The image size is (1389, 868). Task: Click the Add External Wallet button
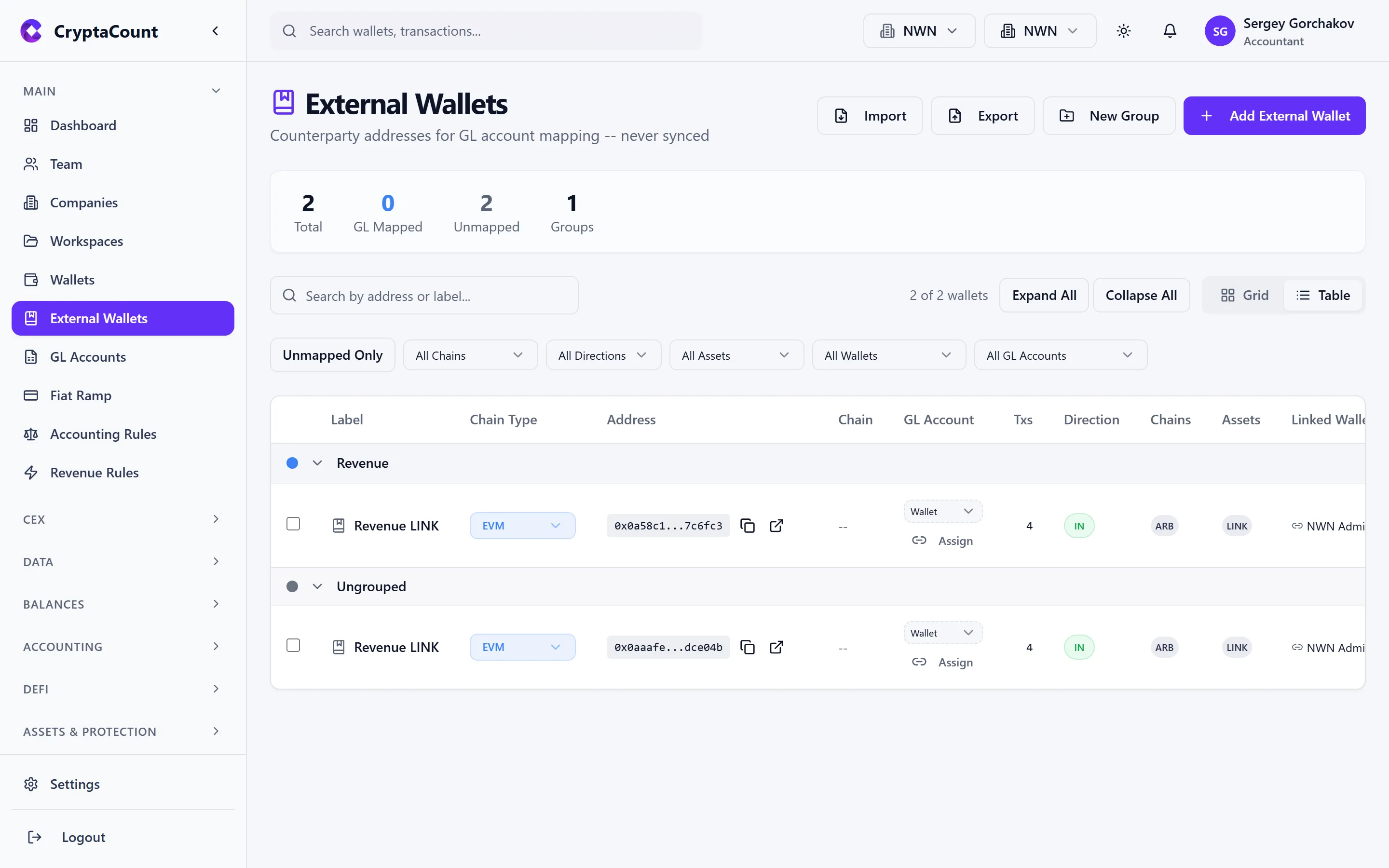[x=1275, y=115]
